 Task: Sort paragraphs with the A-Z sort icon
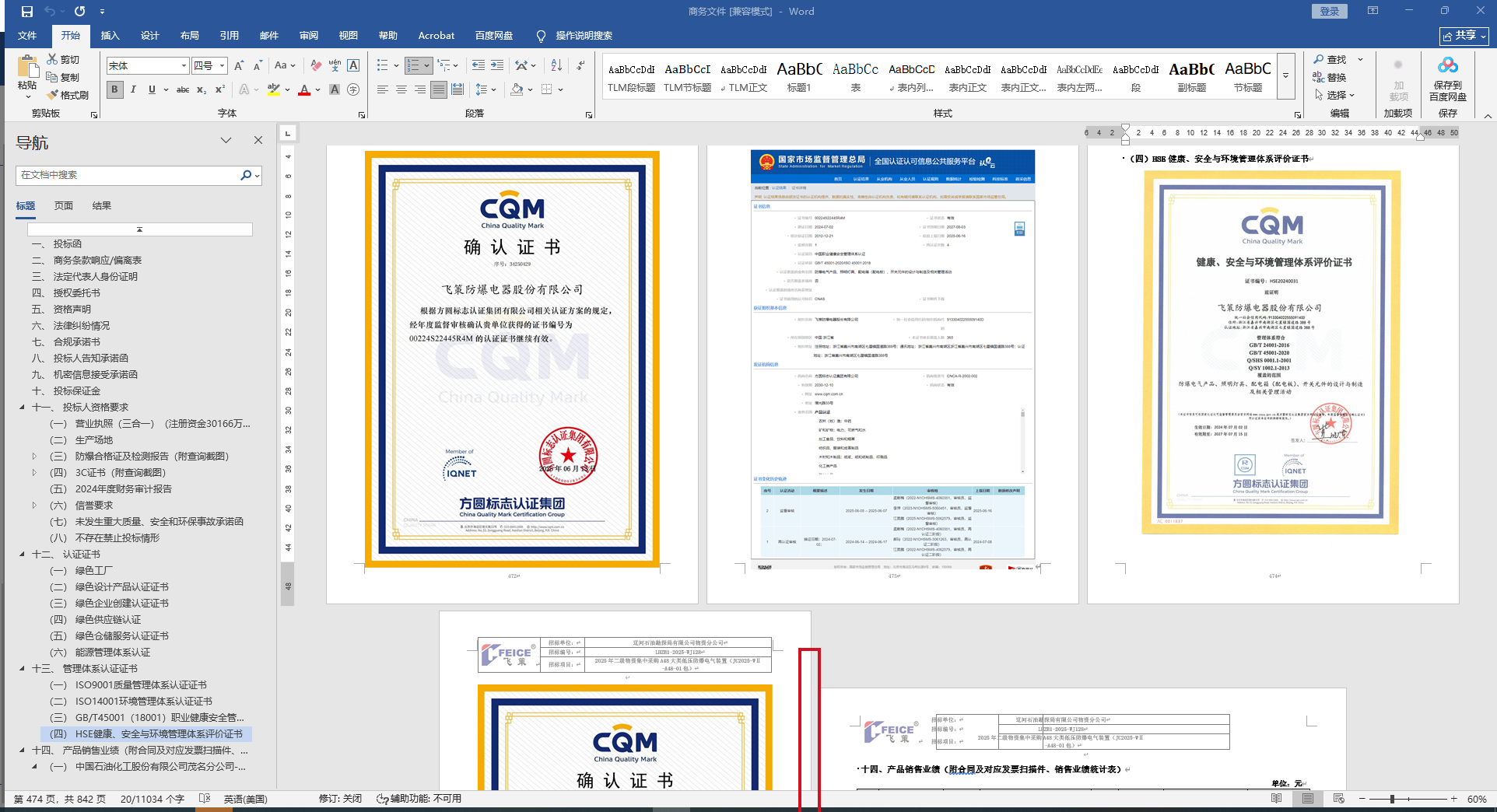click(556, 66)
